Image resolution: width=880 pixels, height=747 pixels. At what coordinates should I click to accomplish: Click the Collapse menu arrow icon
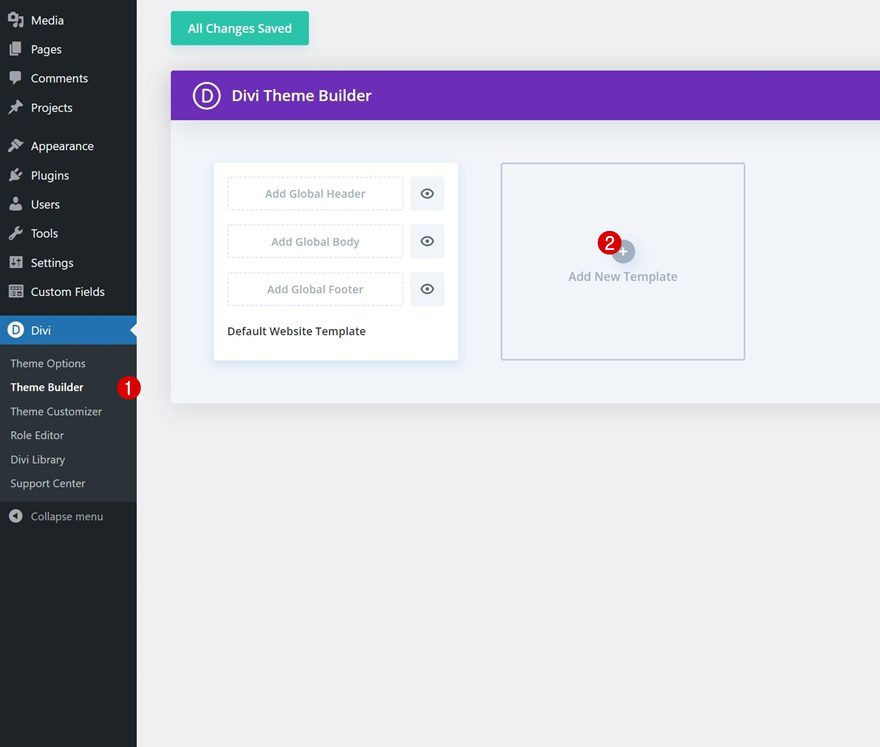tap(16, 516)
